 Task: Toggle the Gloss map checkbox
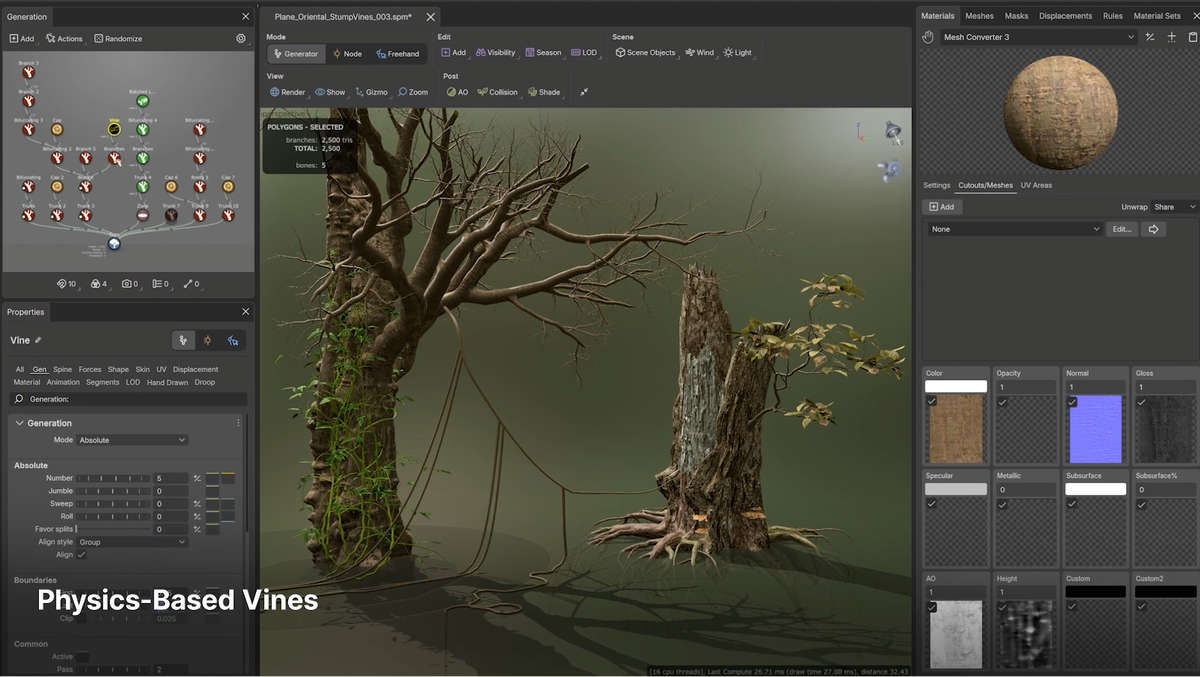coord(1142,401)
